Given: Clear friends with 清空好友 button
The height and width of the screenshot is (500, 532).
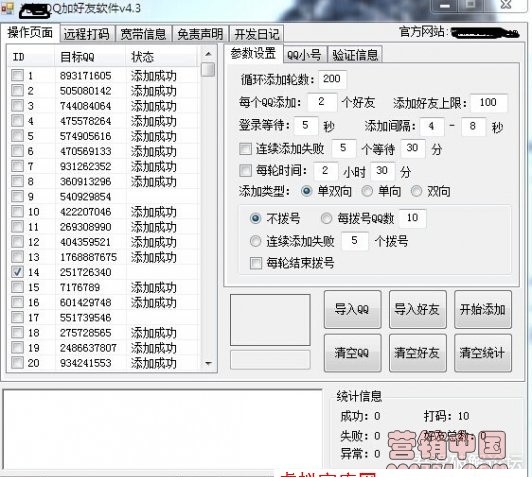Looking at the screenshot, I should click(x=417, y=353).
